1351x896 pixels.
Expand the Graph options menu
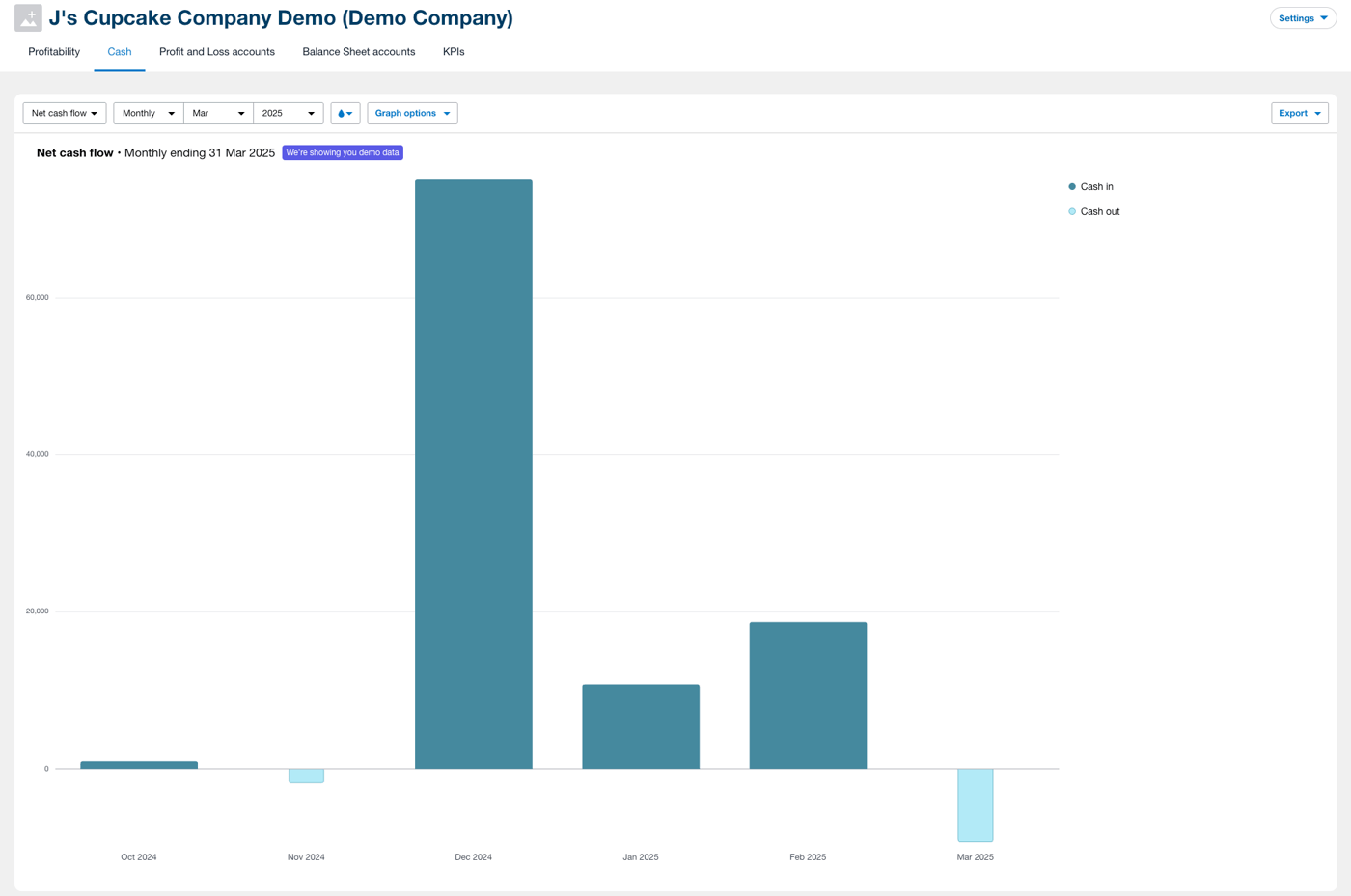coord(412,113)
